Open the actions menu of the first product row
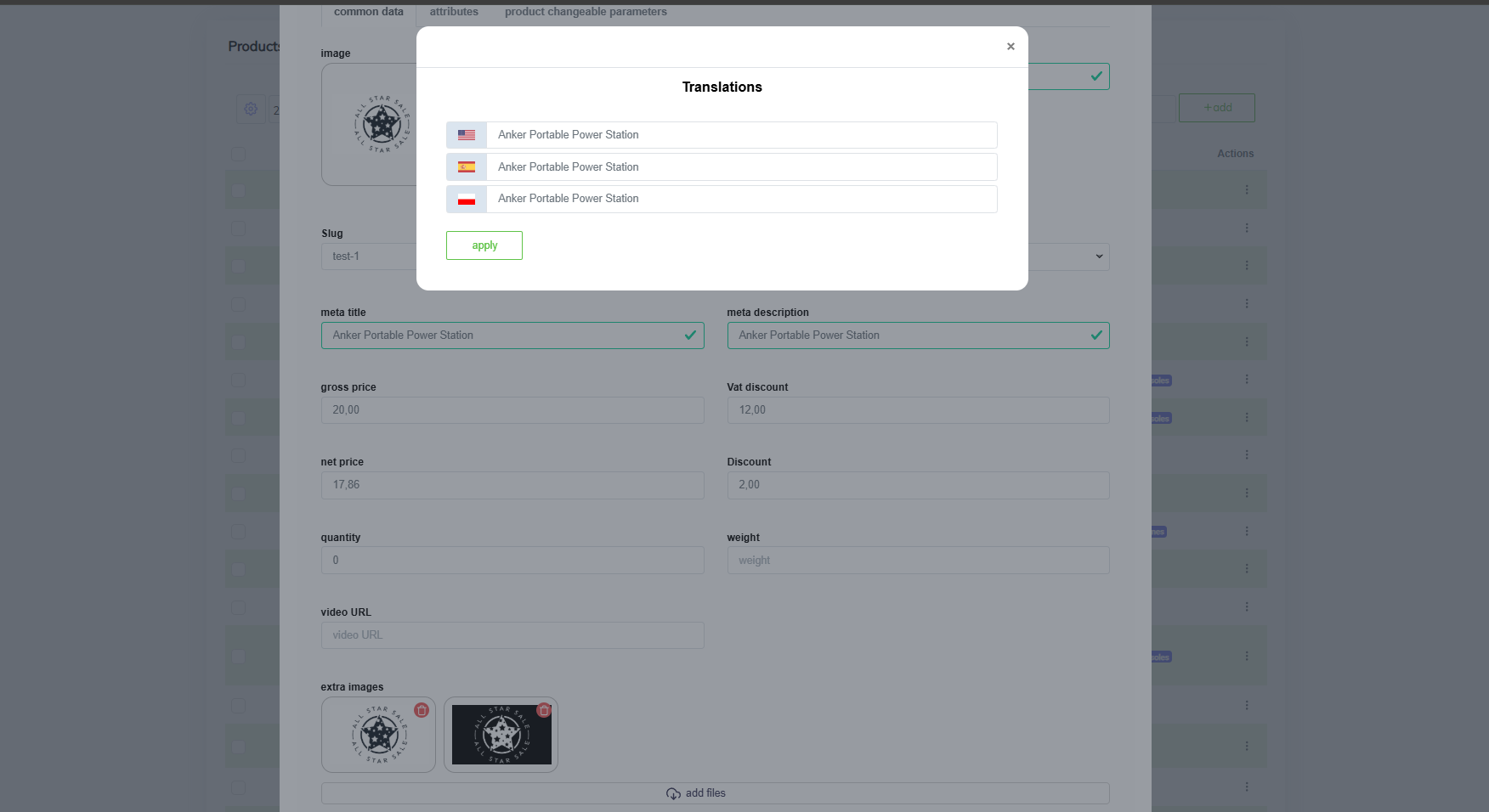This screenshot has width=1489, height=812. tap(1247, 189)
